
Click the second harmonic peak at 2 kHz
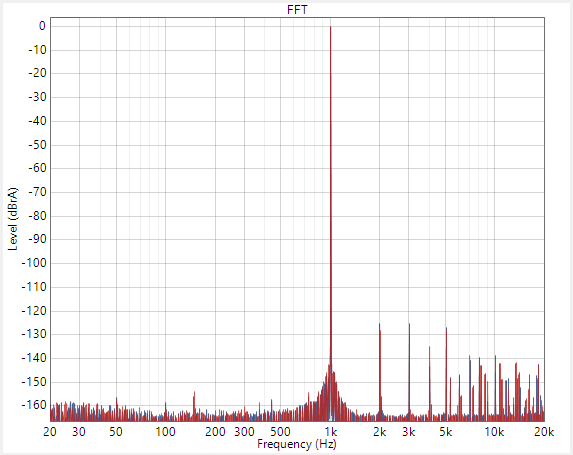click(x=380, y=325)
